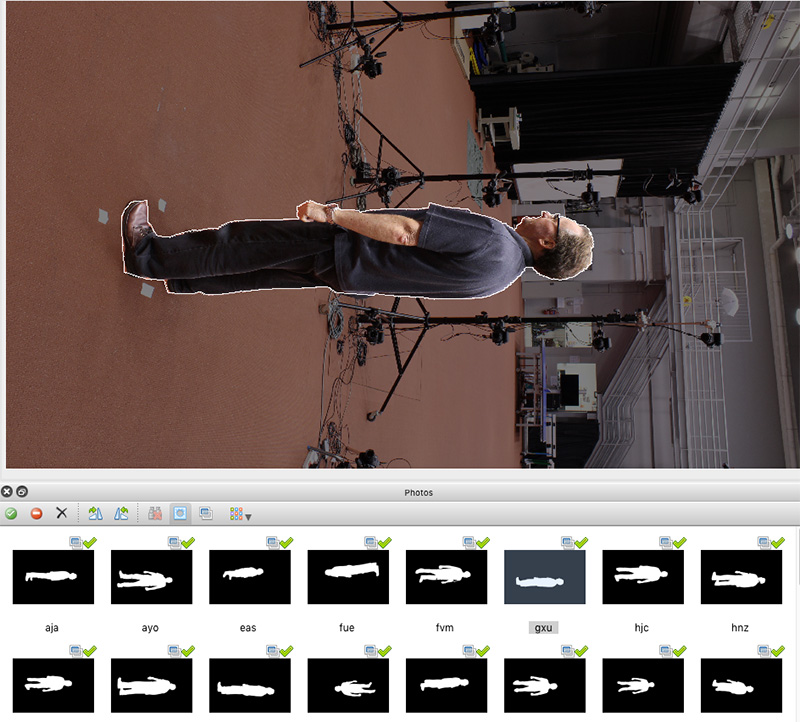Click the mask image icon above fvm thumbnail
Screen dimensions: 800x722
(x=469, y=542)
